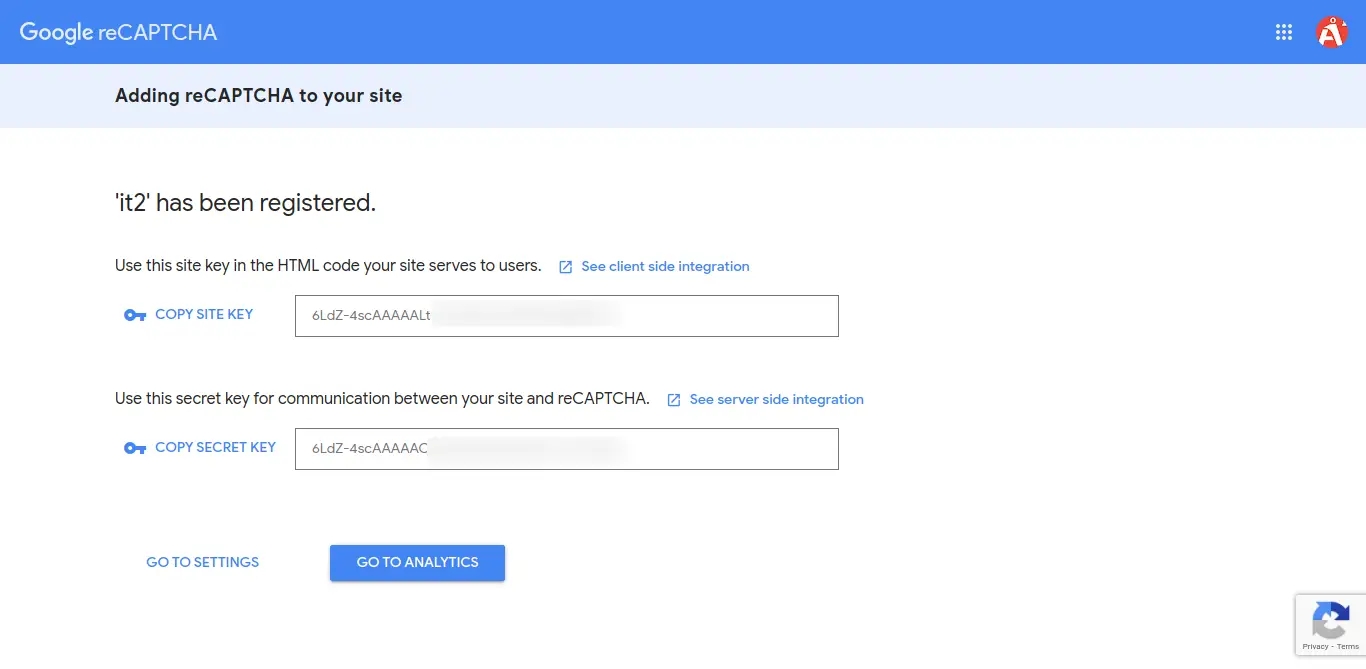Click the account profile avatar

1331,32
